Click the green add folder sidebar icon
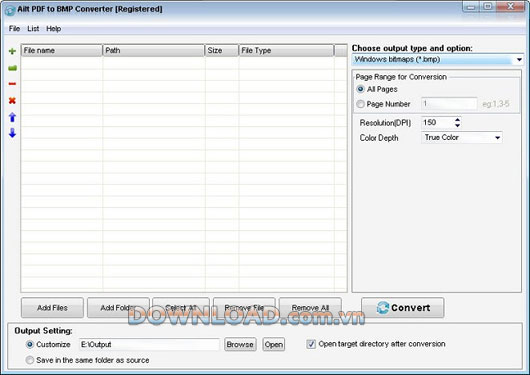The width and height of the screenshot is (530, 375). click(x=12, y=68)
